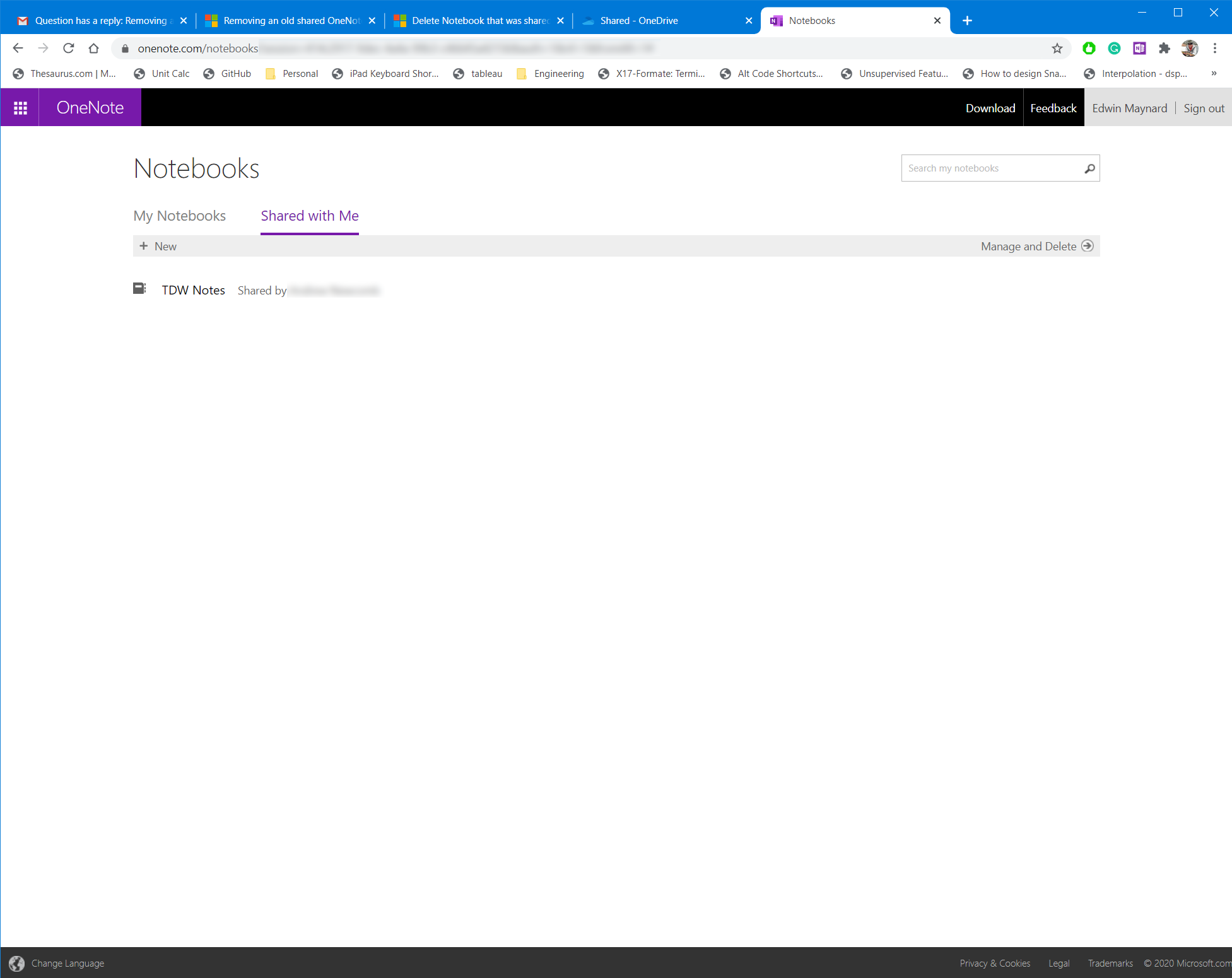This screenshot has width=1232, height=978.
Task: Click the search magnifier icon in notebooks search
Action: click(x=1089, y=168)
